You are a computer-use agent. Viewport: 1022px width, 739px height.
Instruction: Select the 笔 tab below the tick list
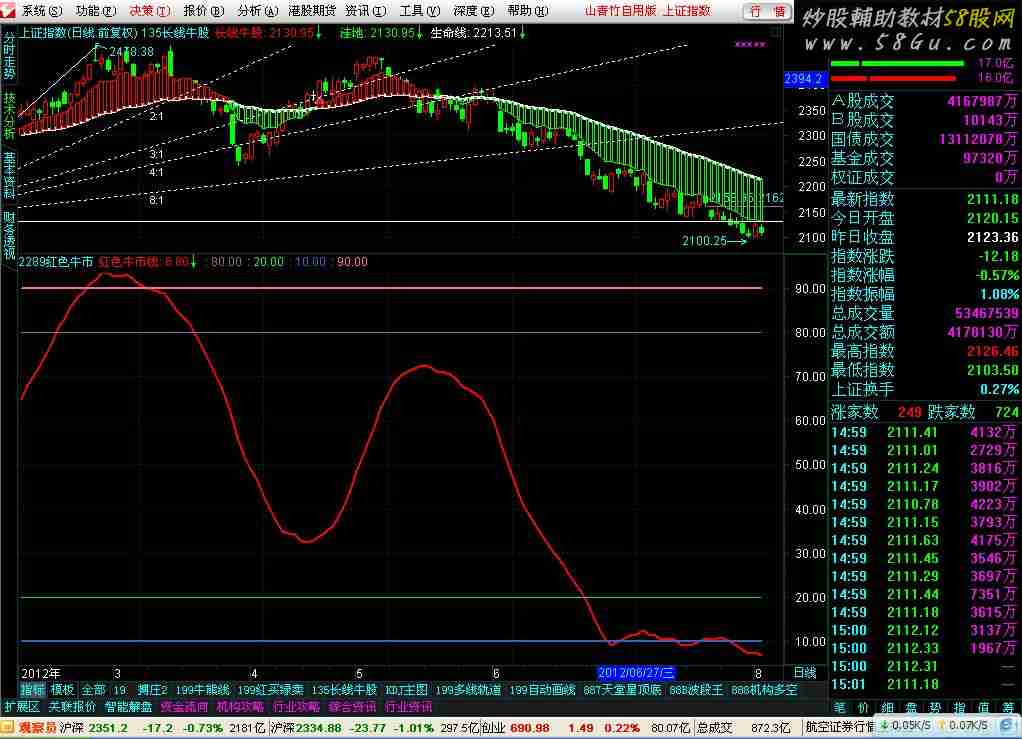coord(840,708)
